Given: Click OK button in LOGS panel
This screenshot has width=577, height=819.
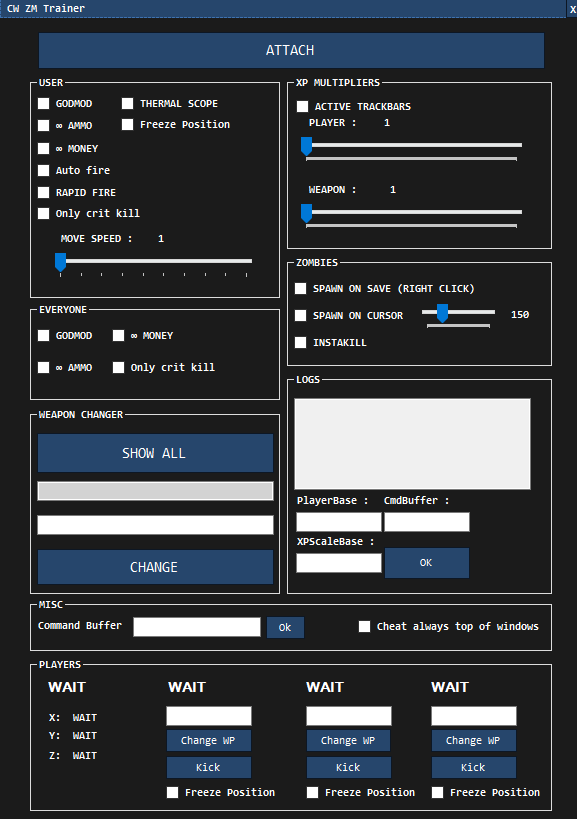Looking at the screenshot, I should click(x=427, y=563).
